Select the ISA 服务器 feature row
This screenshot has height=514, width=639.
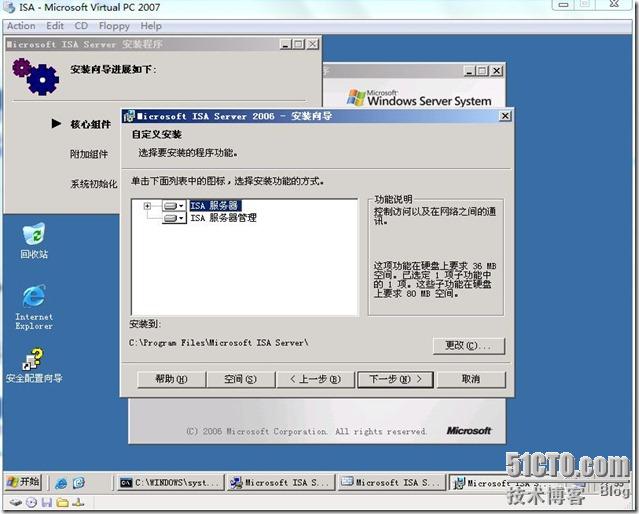tap(215, 206)
